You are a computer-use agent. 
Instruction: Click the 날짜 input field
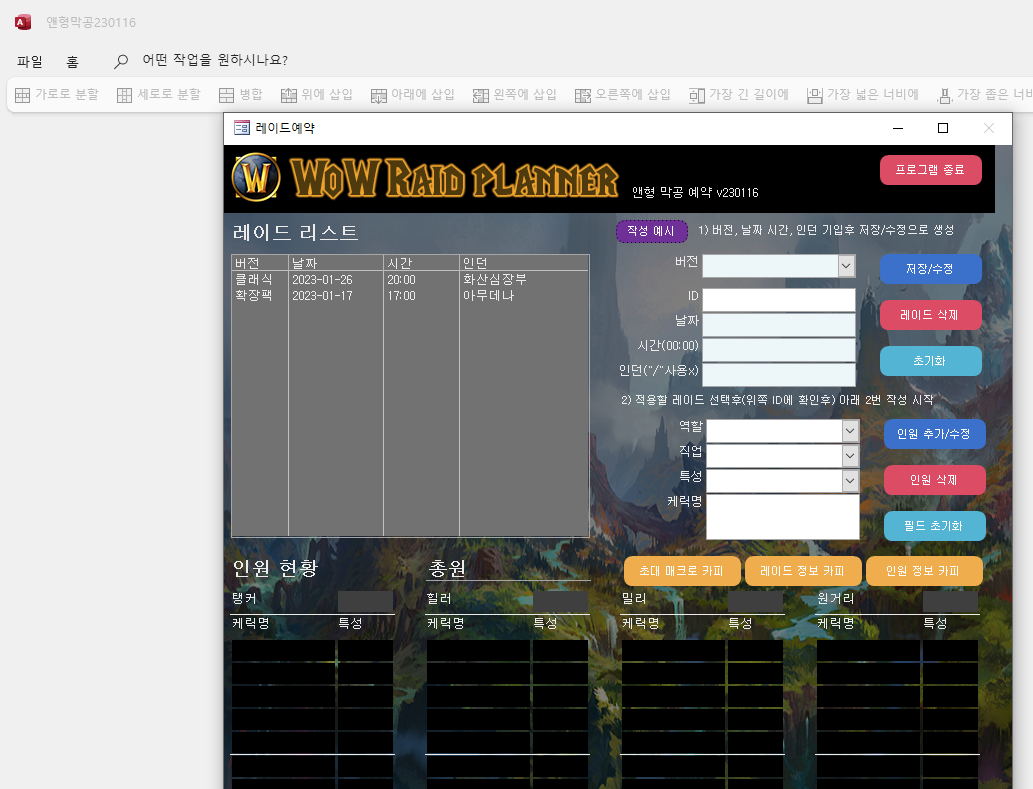[779, 325]
